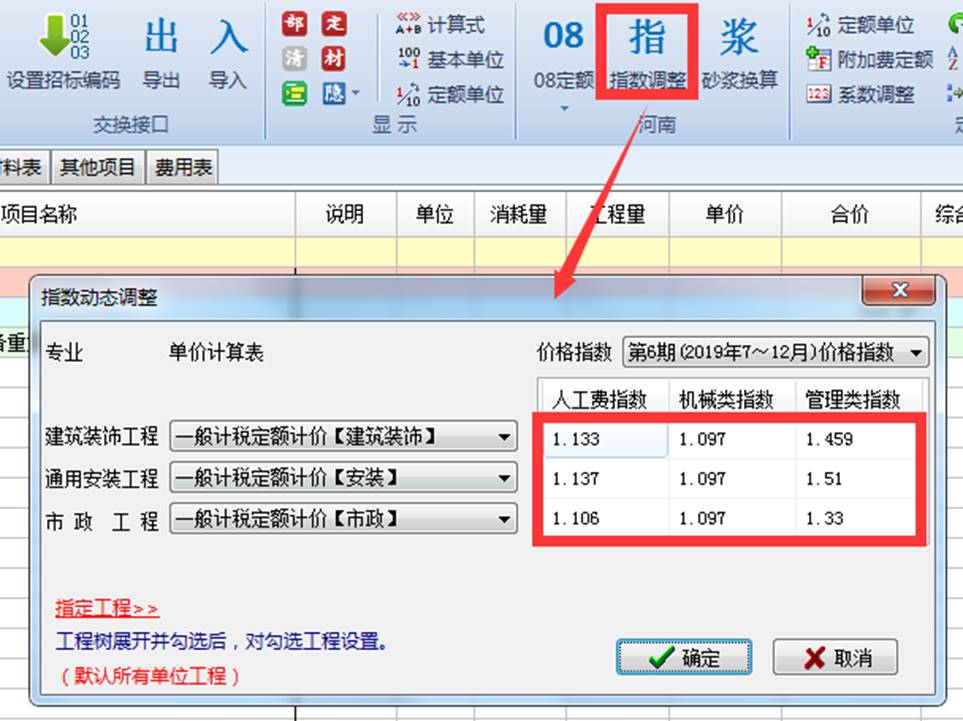
Task: Click the 导入 import icon
Action: coord(228,37)
